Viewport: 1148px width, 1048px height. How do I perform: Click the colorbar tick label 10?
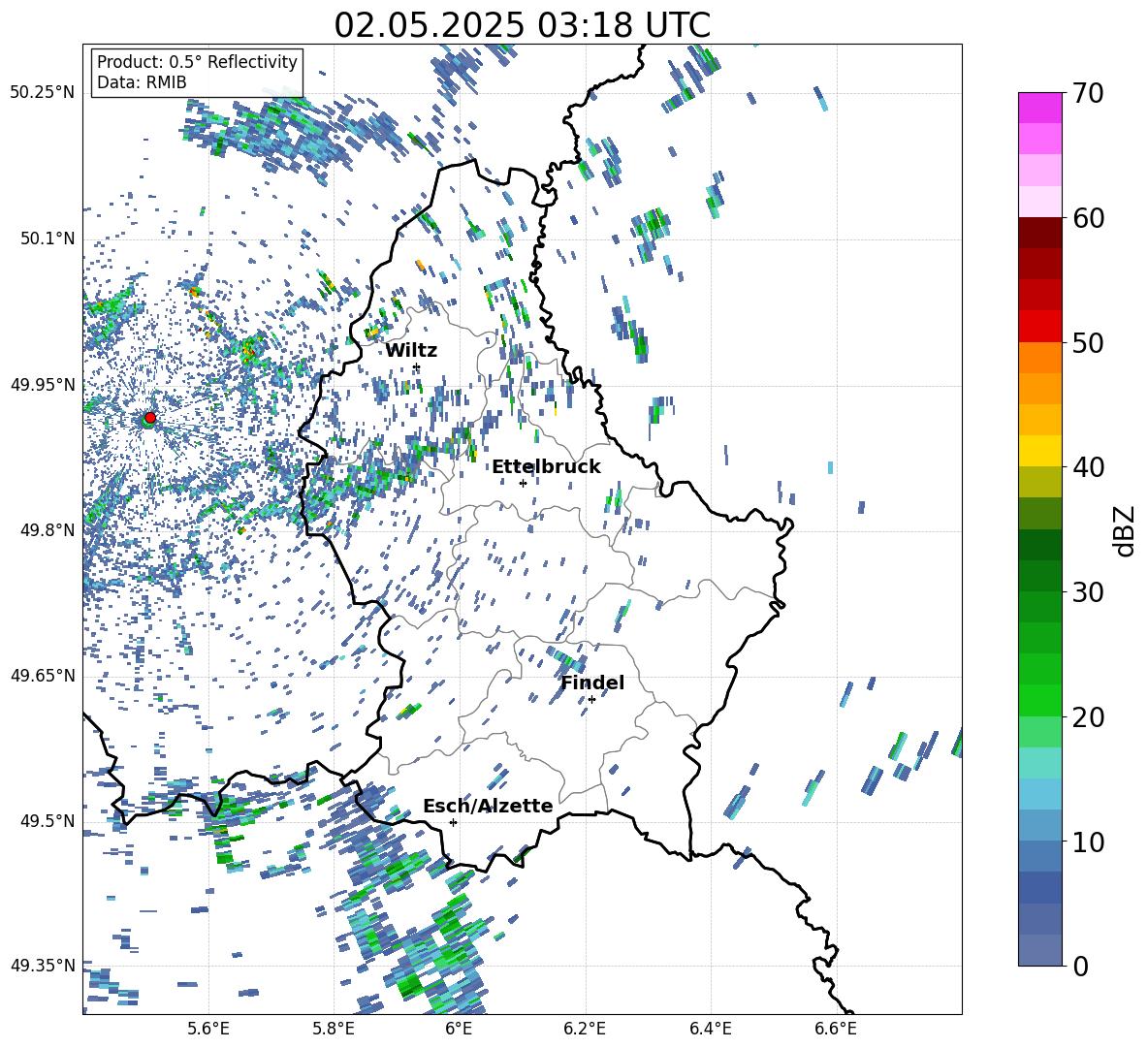pyautogui.click(x=1088, y=842)
